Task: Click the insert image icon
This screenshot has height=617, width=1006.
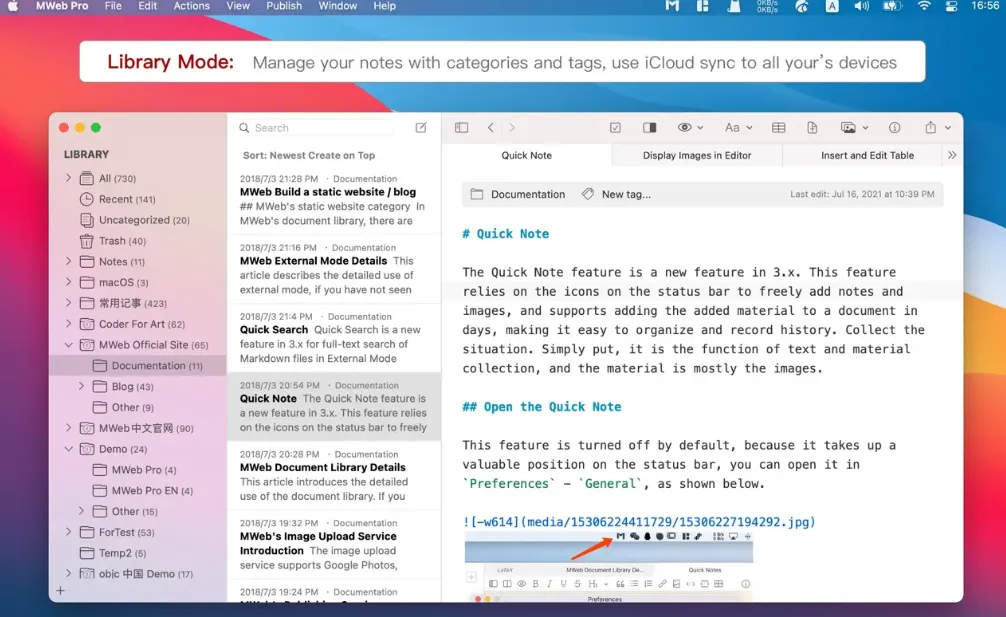Action: [848, 128]
